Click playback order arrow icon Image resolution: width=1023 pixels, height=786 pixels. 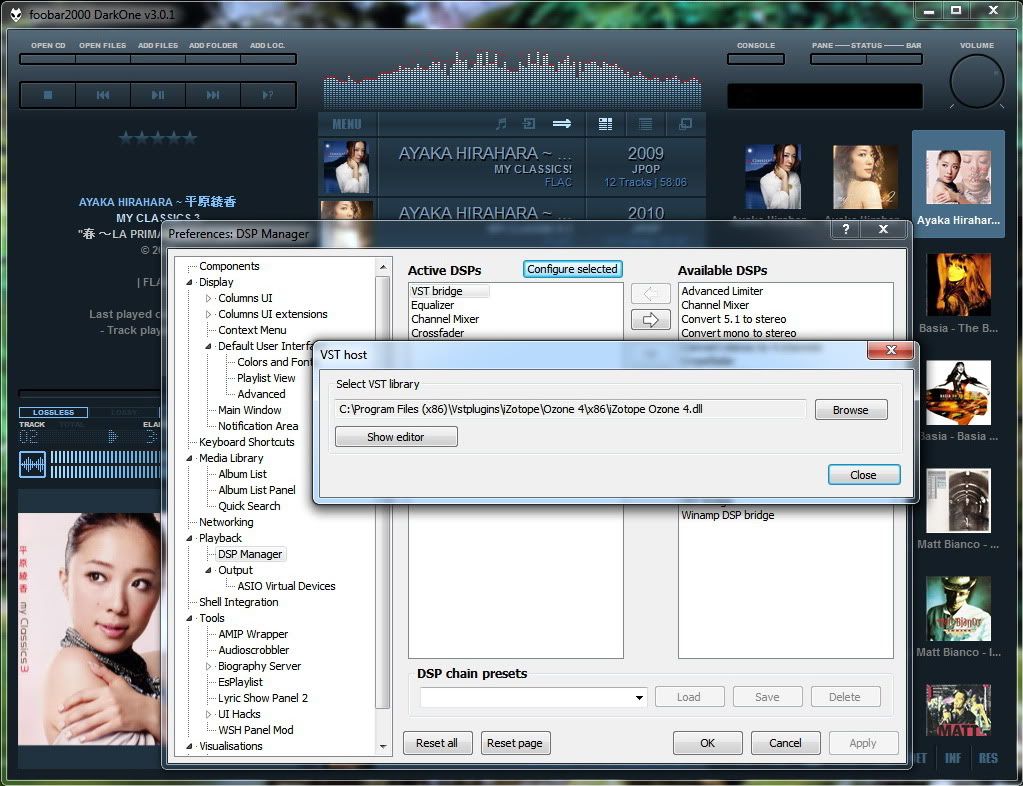562,123
